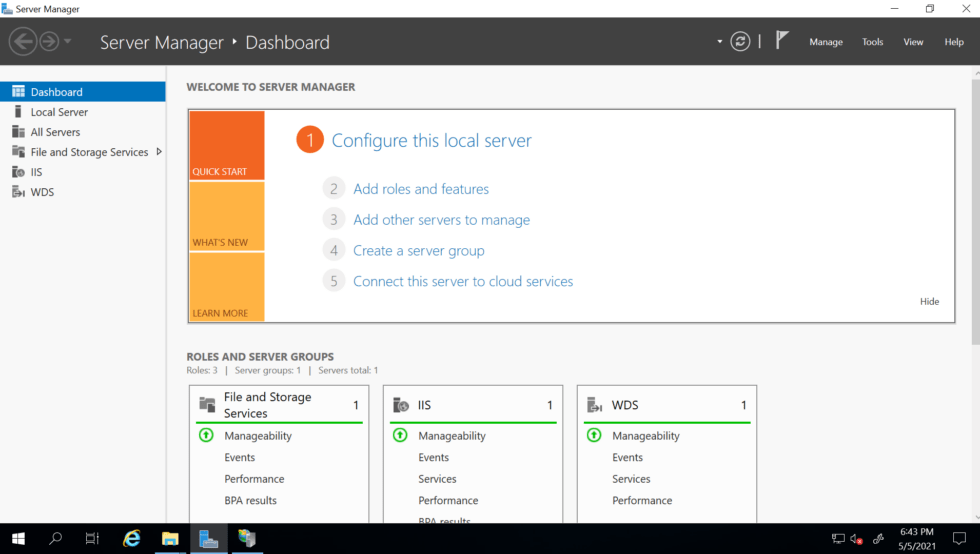Click Manageability status icon in File and Storage tile
This screenshot has height=554, width=980.
point(206,435)
